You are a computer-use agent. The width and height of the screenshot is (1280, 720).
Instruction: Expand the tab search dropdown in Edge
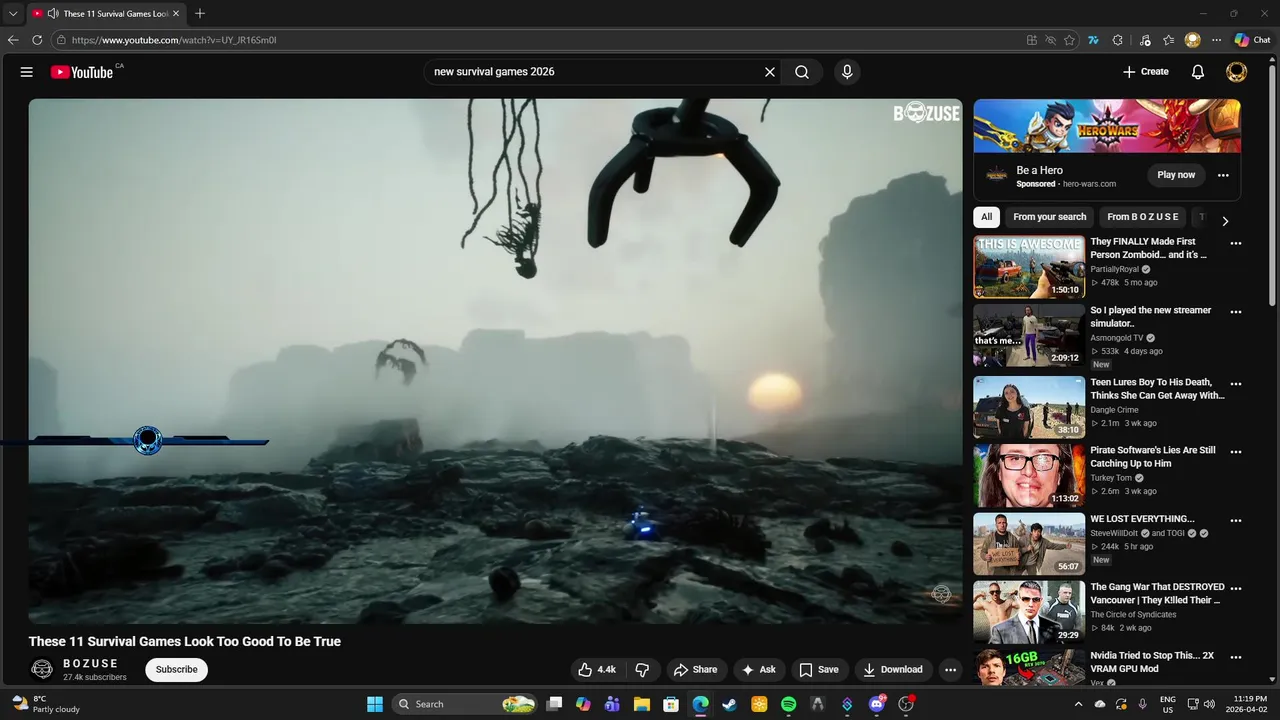tap(13, 14)
